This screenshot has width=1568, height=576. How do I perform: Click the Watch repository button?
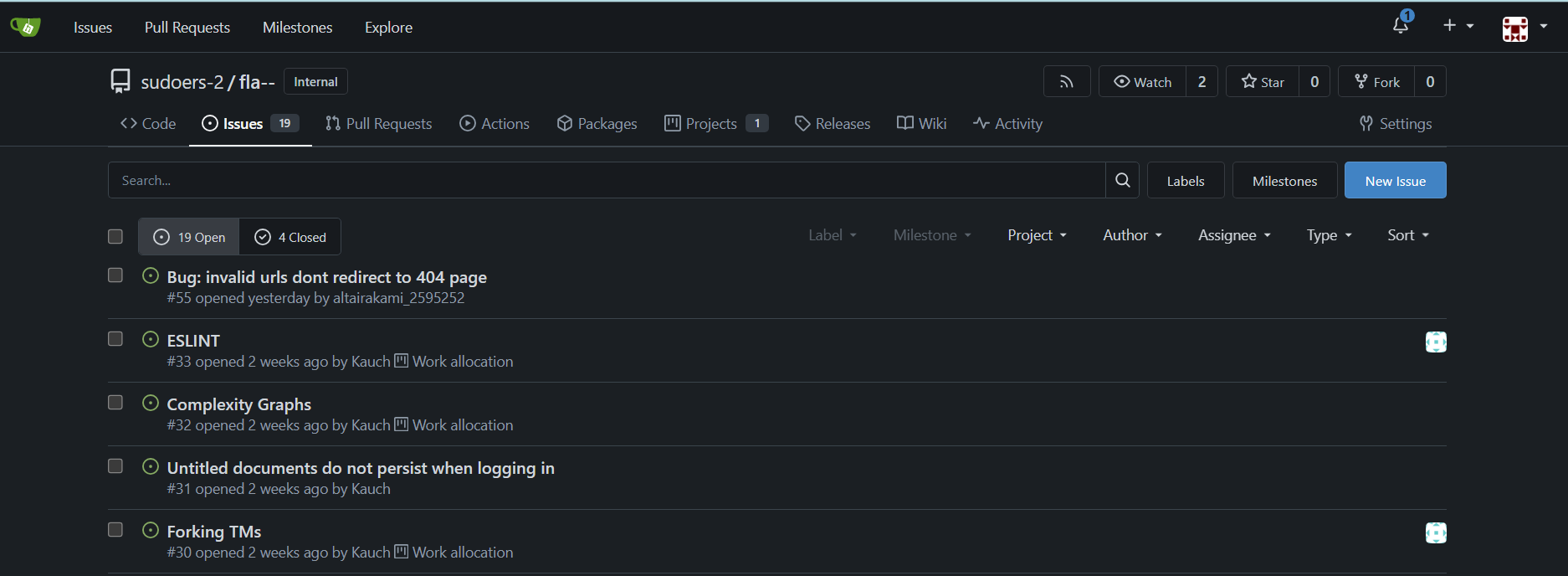click(1142, 82)
